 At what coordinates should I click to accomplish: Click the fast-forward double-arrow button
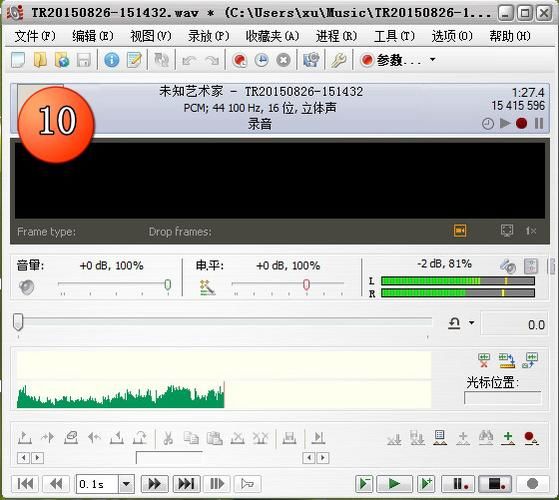pos(154,484)
